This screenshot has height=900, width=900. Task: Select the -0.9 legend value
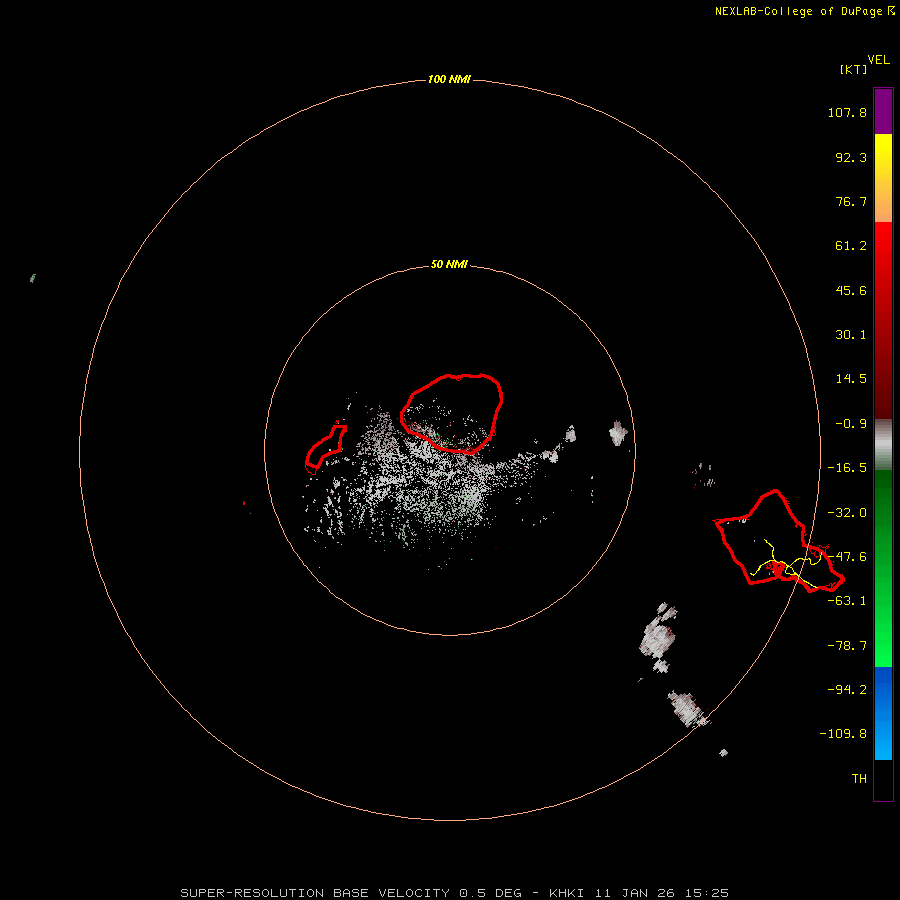pyautogui.click(x=851, y=424)
